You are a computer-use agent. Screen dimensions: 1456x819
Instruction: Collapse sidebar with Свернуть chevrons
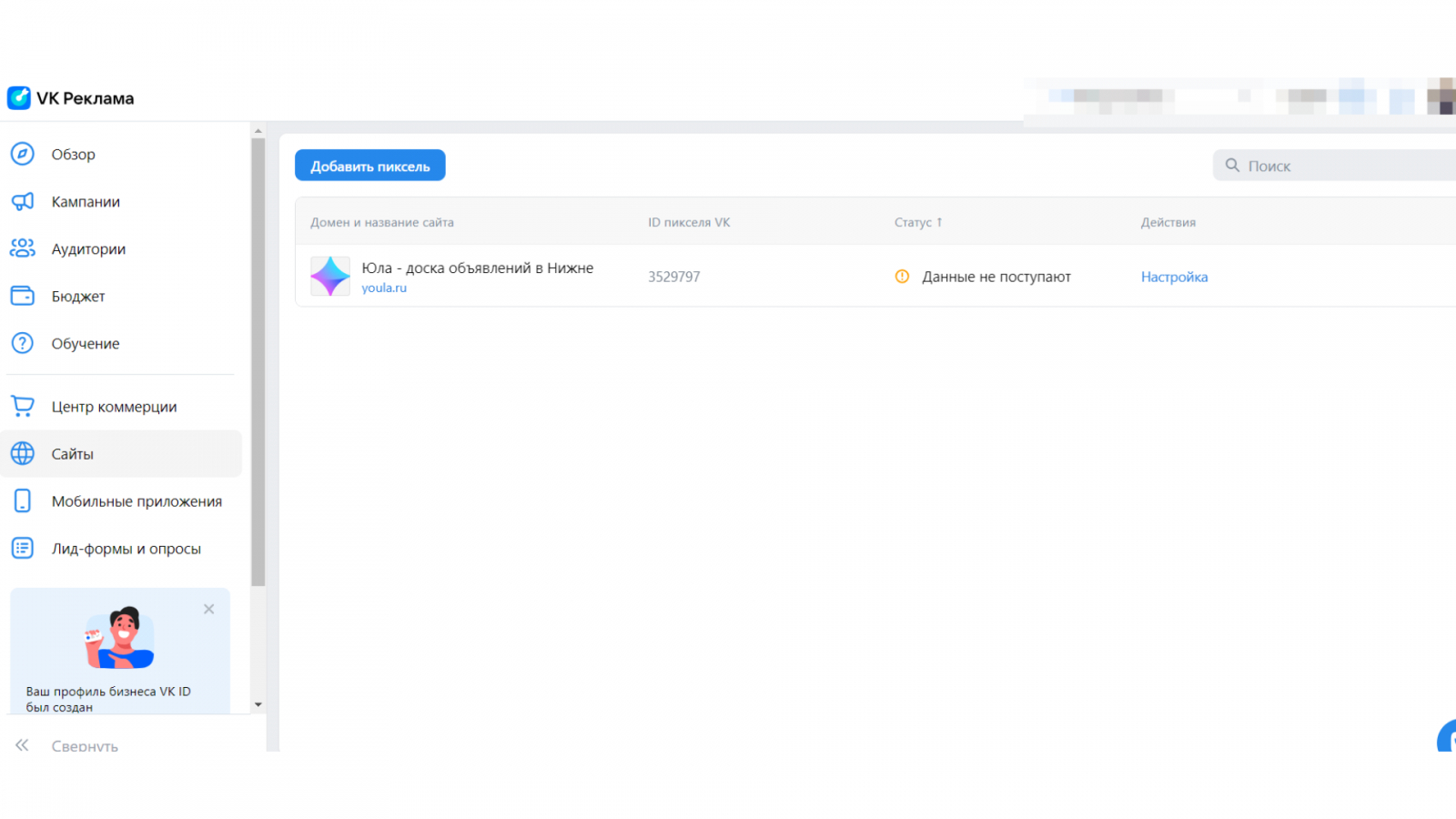coord(23,745)
